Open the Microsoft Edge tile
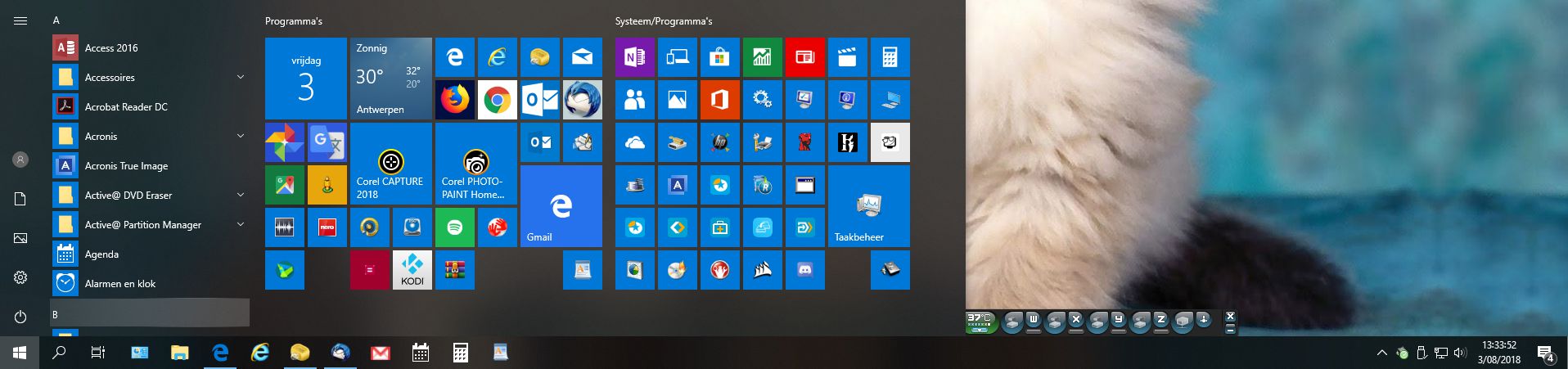1568x369 pixels. point(455,57)
